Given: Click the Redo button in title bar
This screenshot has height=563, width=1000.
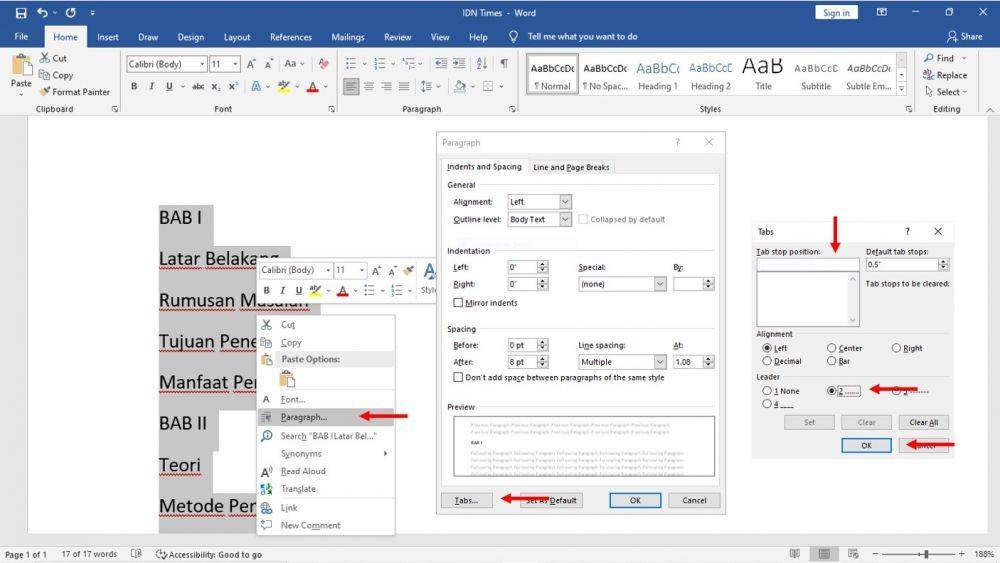Looking at the screenshot, I should (71, 12).
